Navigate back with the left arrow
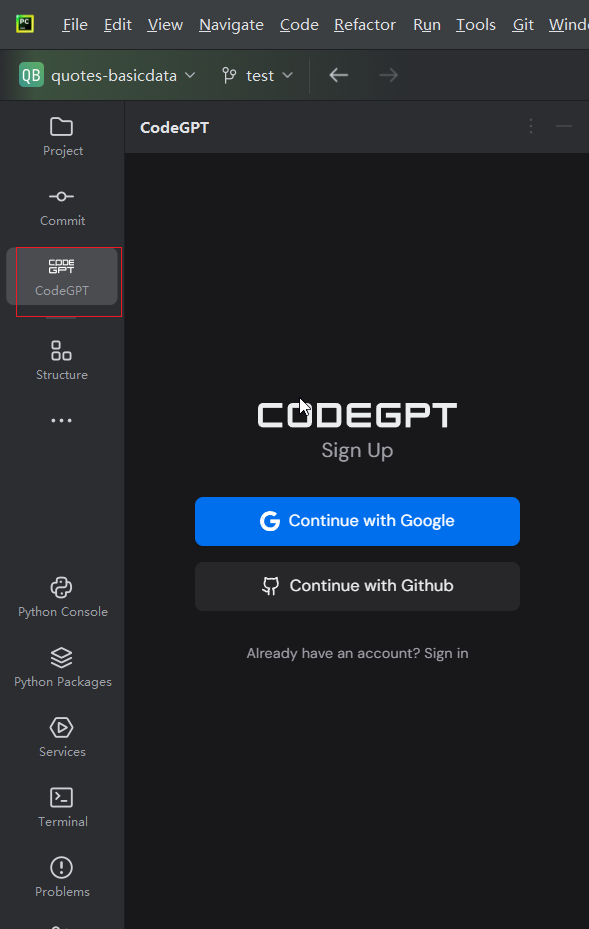This screenshot has height=929, width=589. pos(338,75)
